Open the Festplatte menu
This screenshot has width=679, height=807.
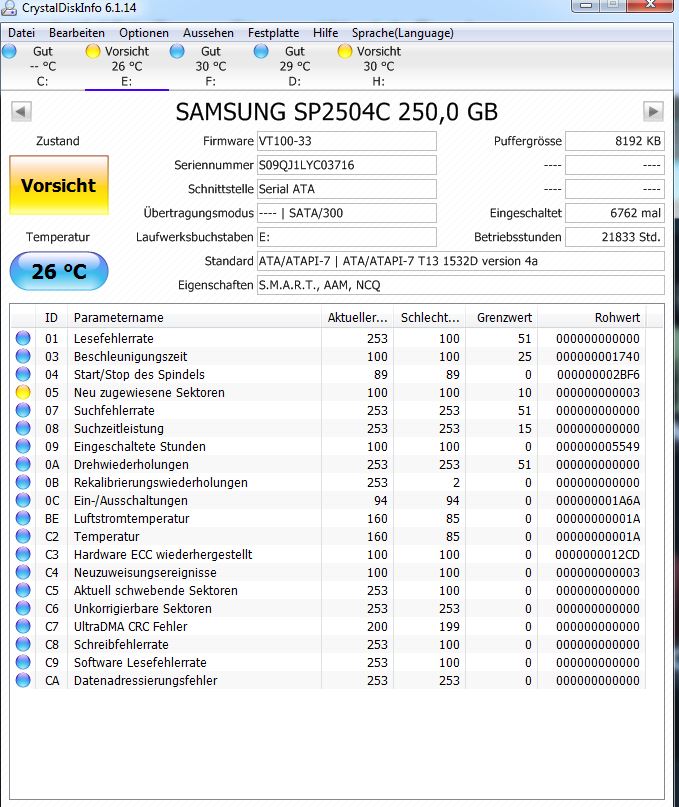[273, 33]
